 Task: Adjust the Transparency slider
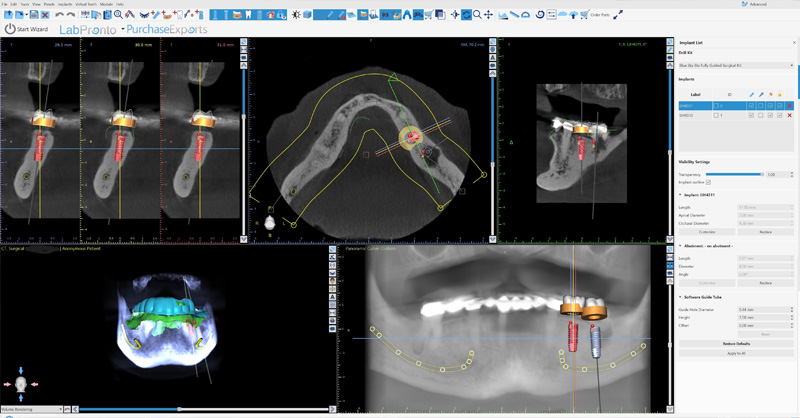pos(734,175)
